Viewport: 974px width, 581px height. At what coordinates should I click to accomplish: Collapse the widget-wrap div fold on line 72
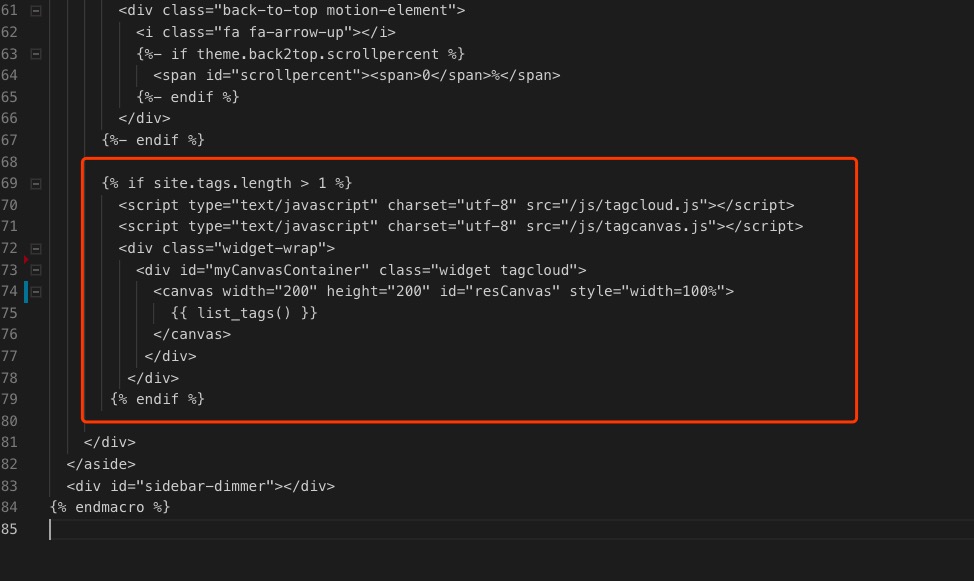[x=36, y=248]
